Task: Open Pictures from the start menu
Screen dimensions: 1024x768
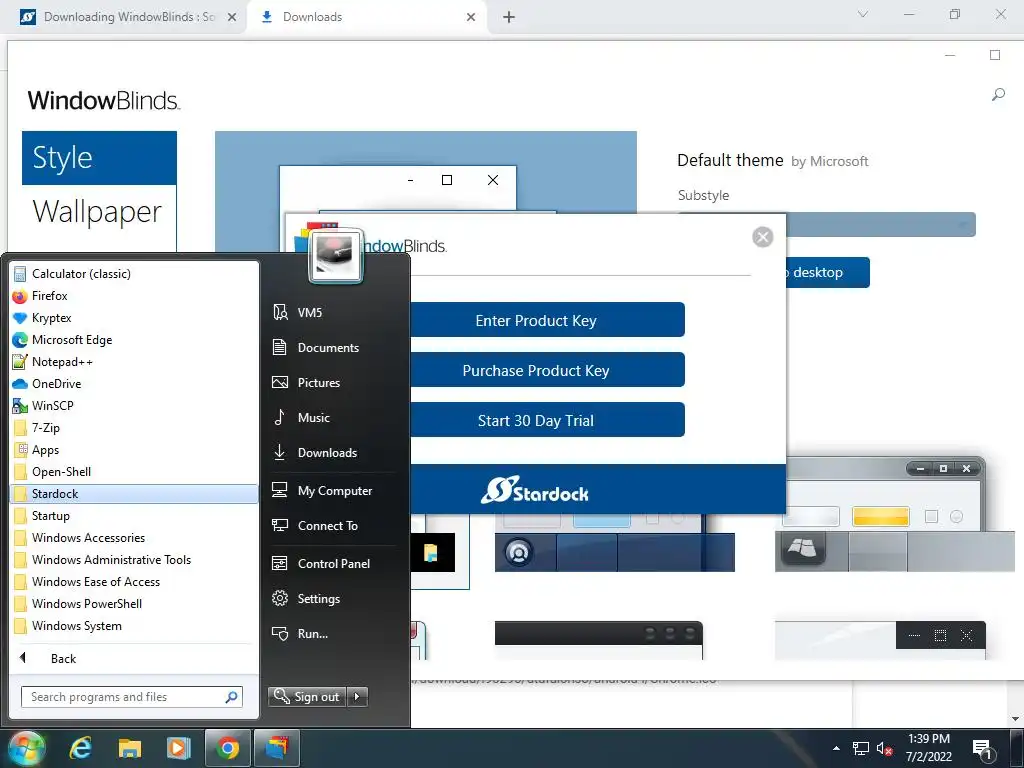Action: [x=334, y=383]
